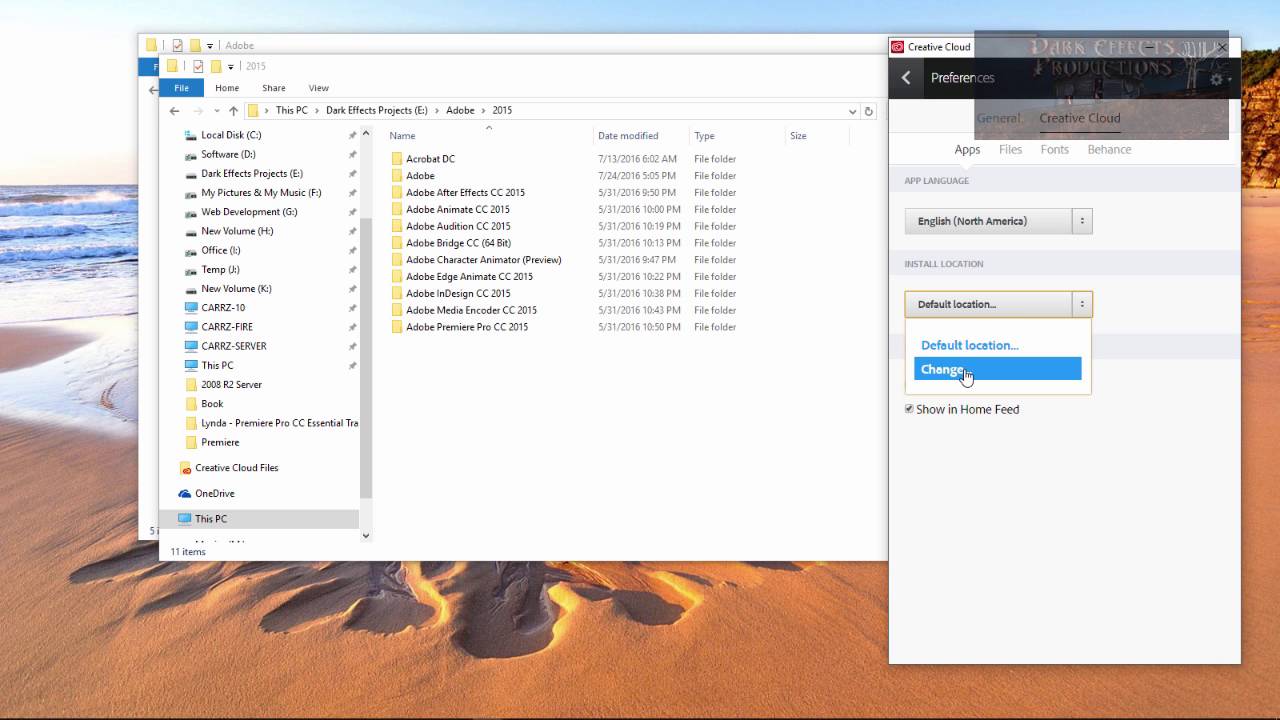Switch to the Home ribbon tab

227,88
